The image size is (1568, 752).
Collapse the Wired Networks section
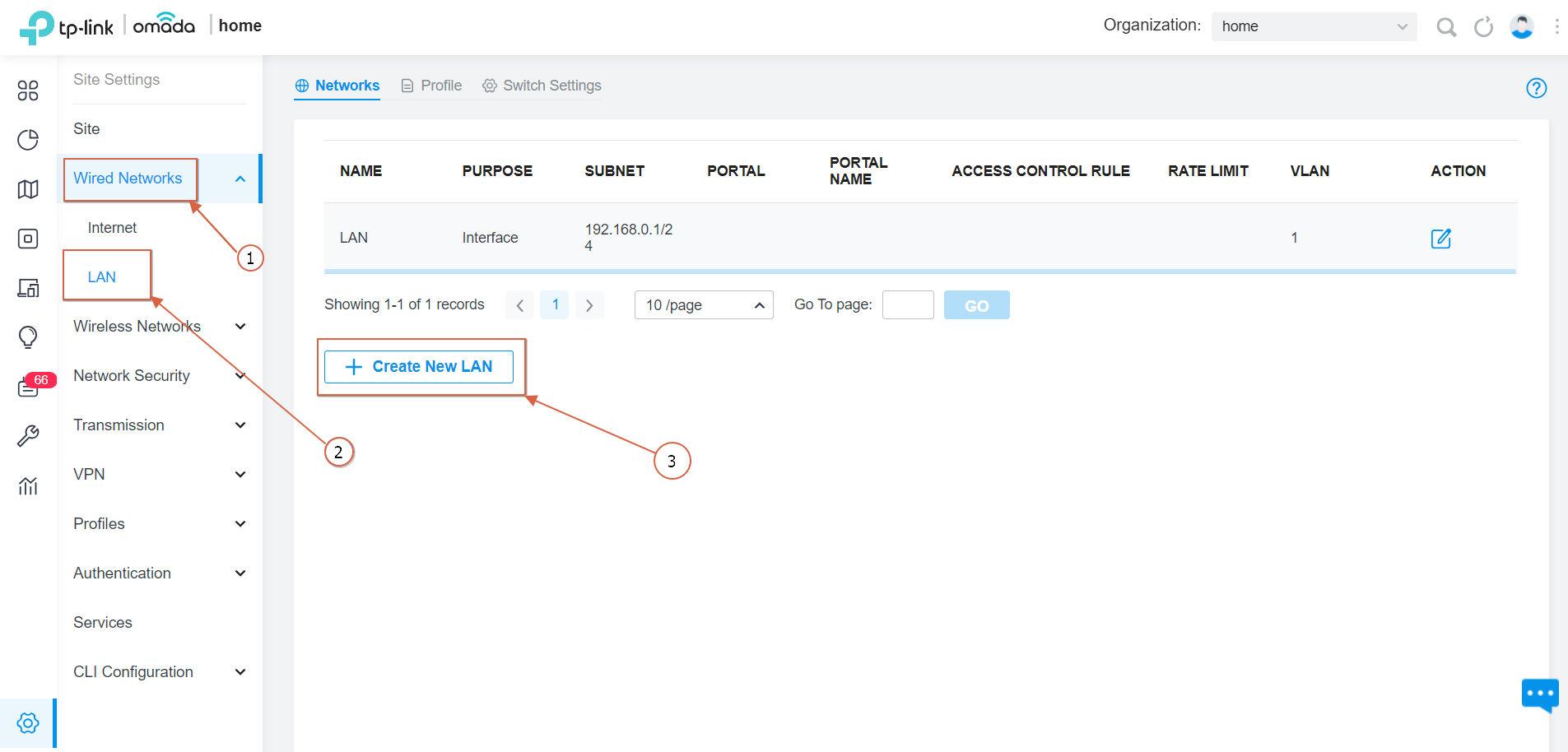[240, 179]
